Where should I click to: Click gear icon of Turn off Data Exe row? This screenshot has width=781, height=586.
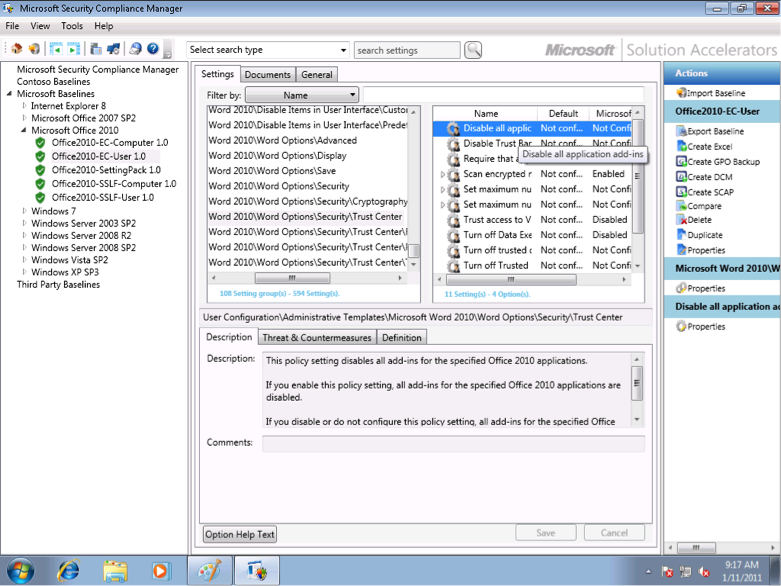coord(453,235)
